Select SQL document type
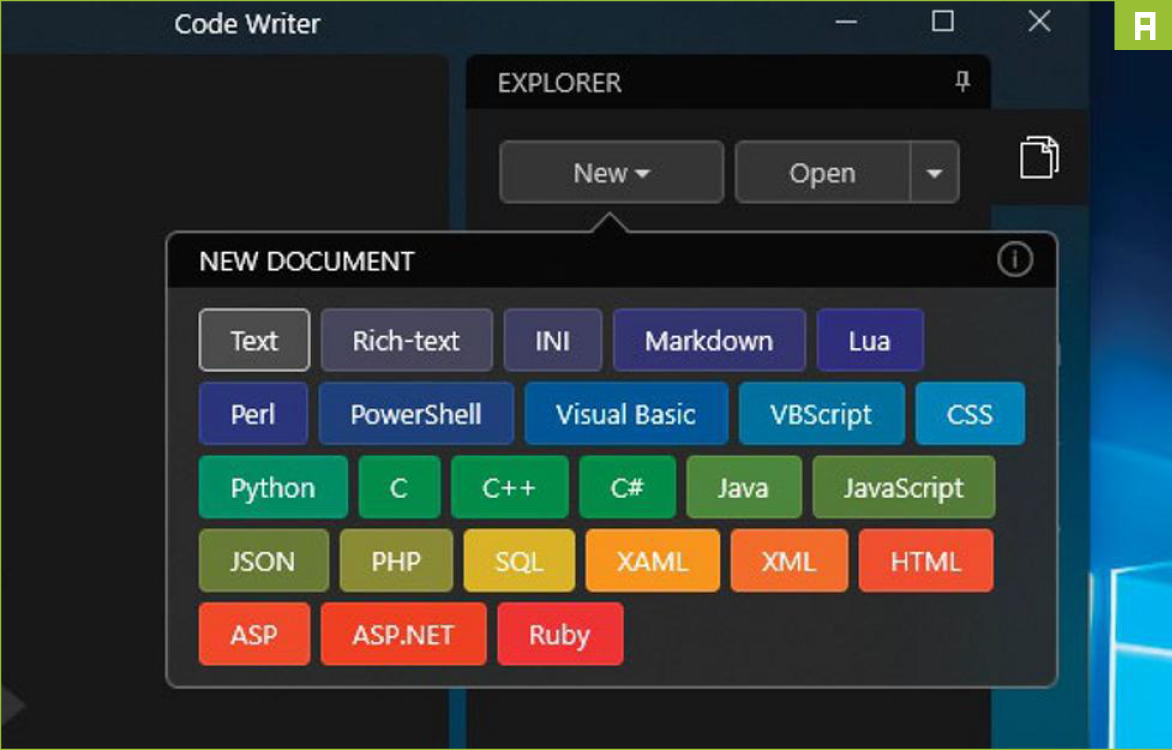 519,560
